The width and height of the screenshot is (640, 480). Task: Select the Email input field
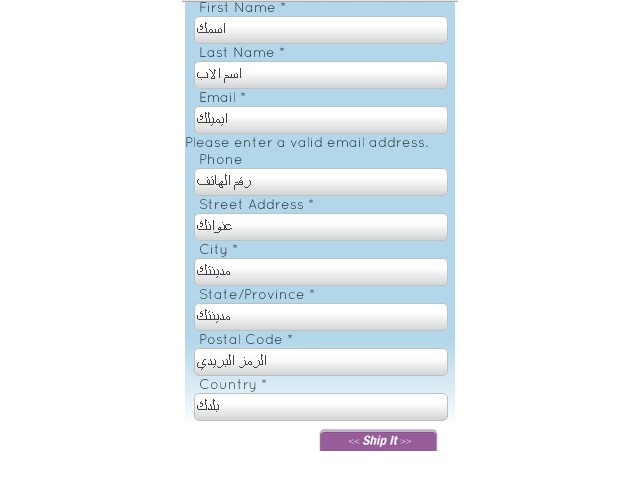[x=321, y=120]
